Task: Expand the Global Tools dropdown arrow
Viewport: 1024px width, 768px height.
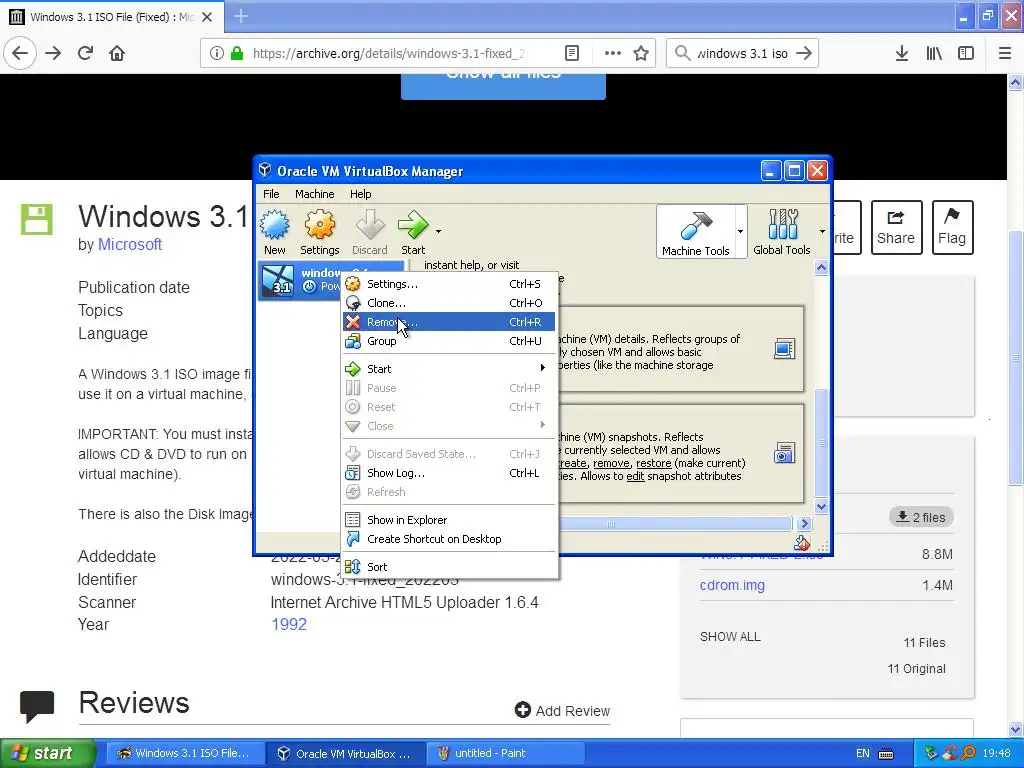Action: pyautogui.click(x=822, y=231)
